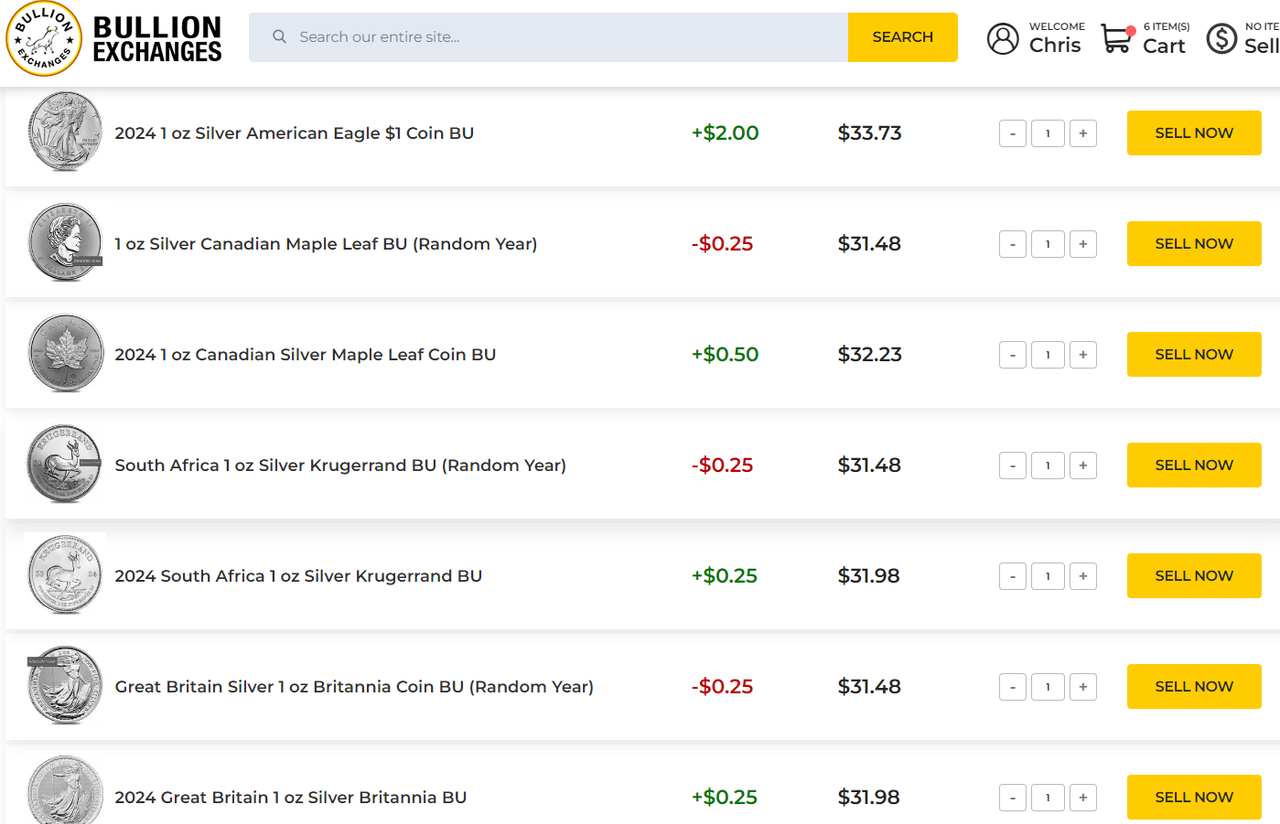Click quantity field for 2024 Silver Britannia

[1048, 798]
